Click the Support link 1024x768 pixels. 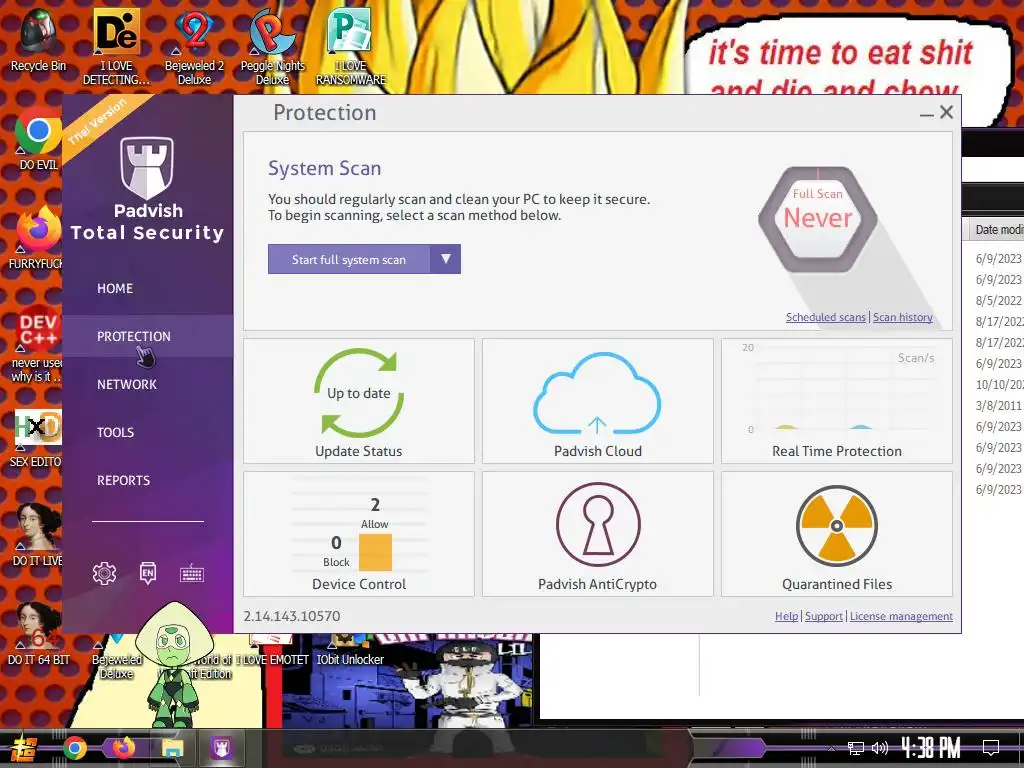point(824,616)
